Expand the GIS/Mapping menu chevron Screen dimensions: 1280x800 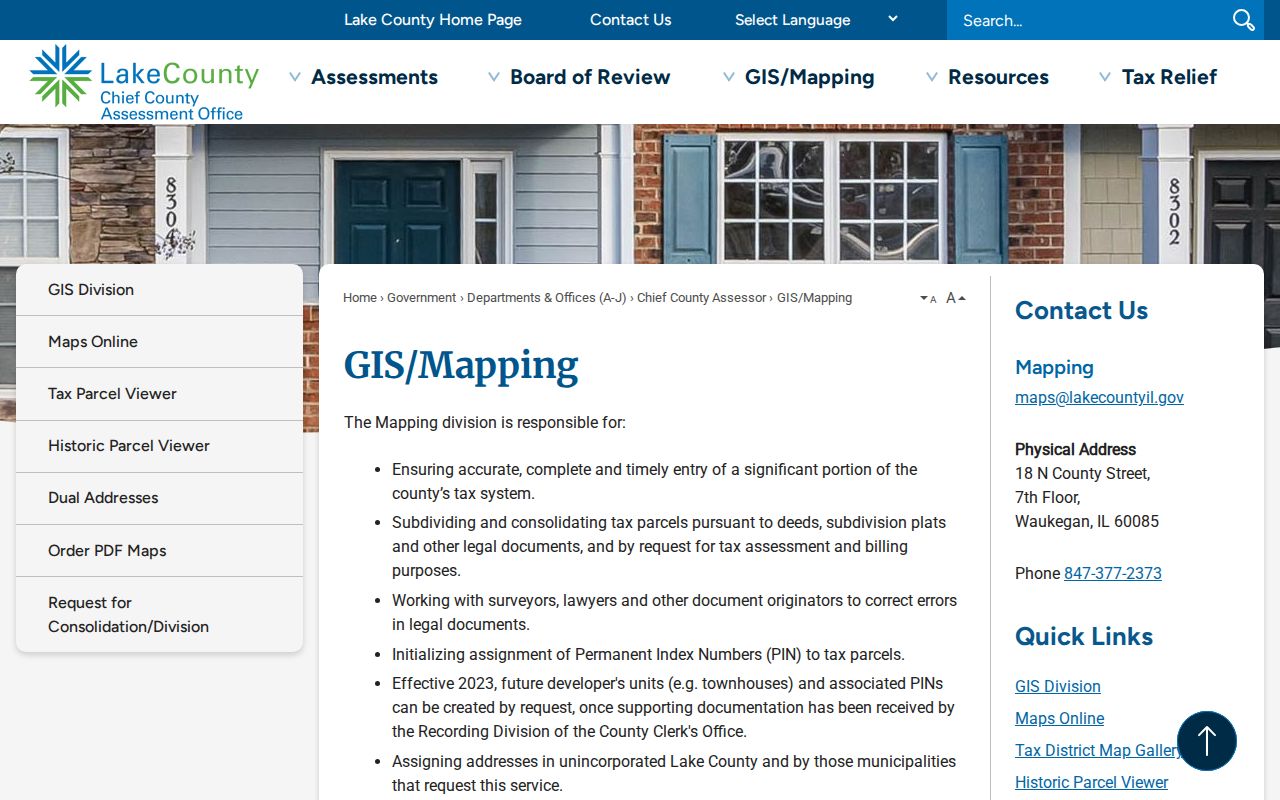(729, 77)
